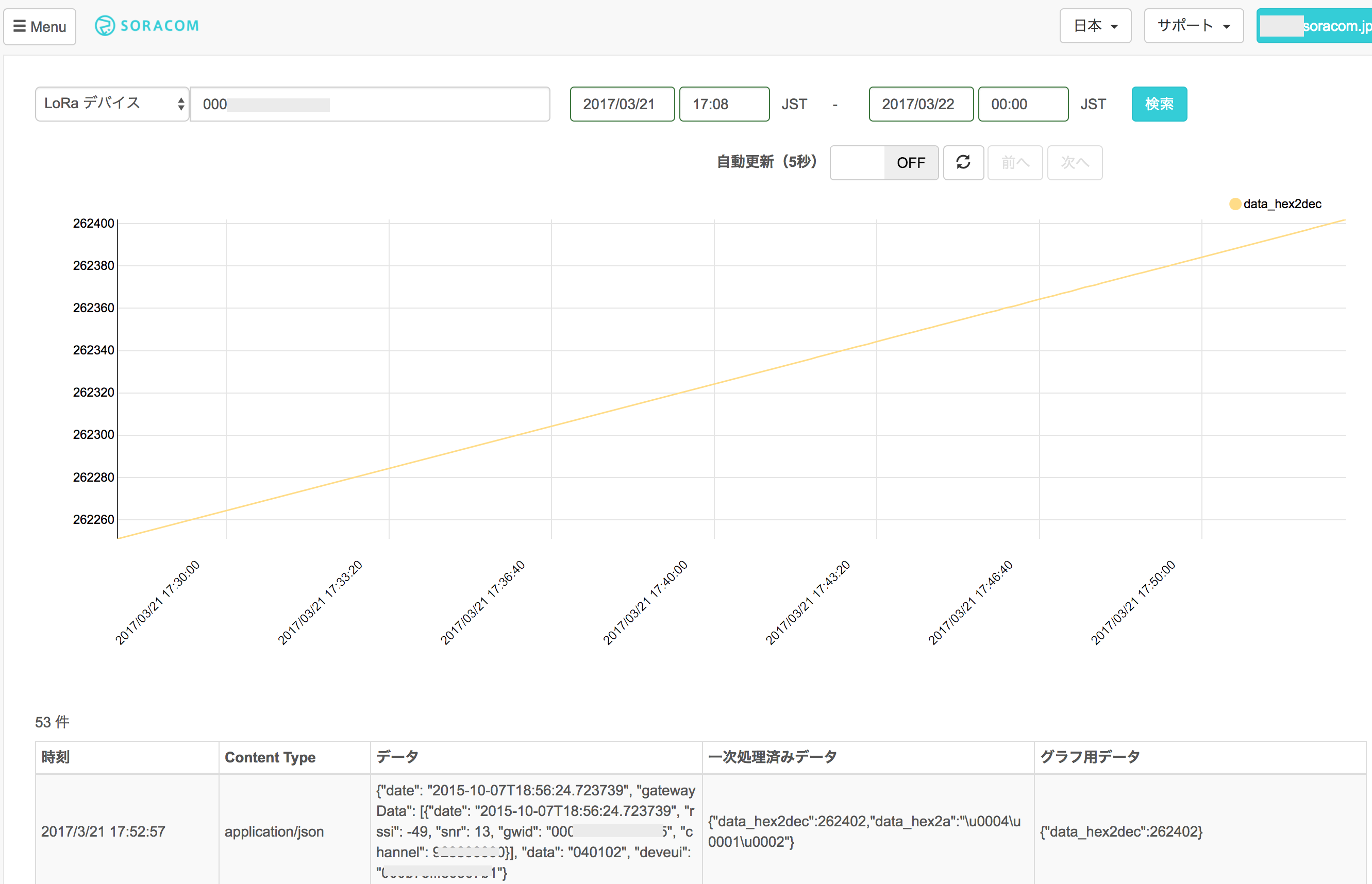
Task: Click the y-axis label 262400
Action: (93, 223)
